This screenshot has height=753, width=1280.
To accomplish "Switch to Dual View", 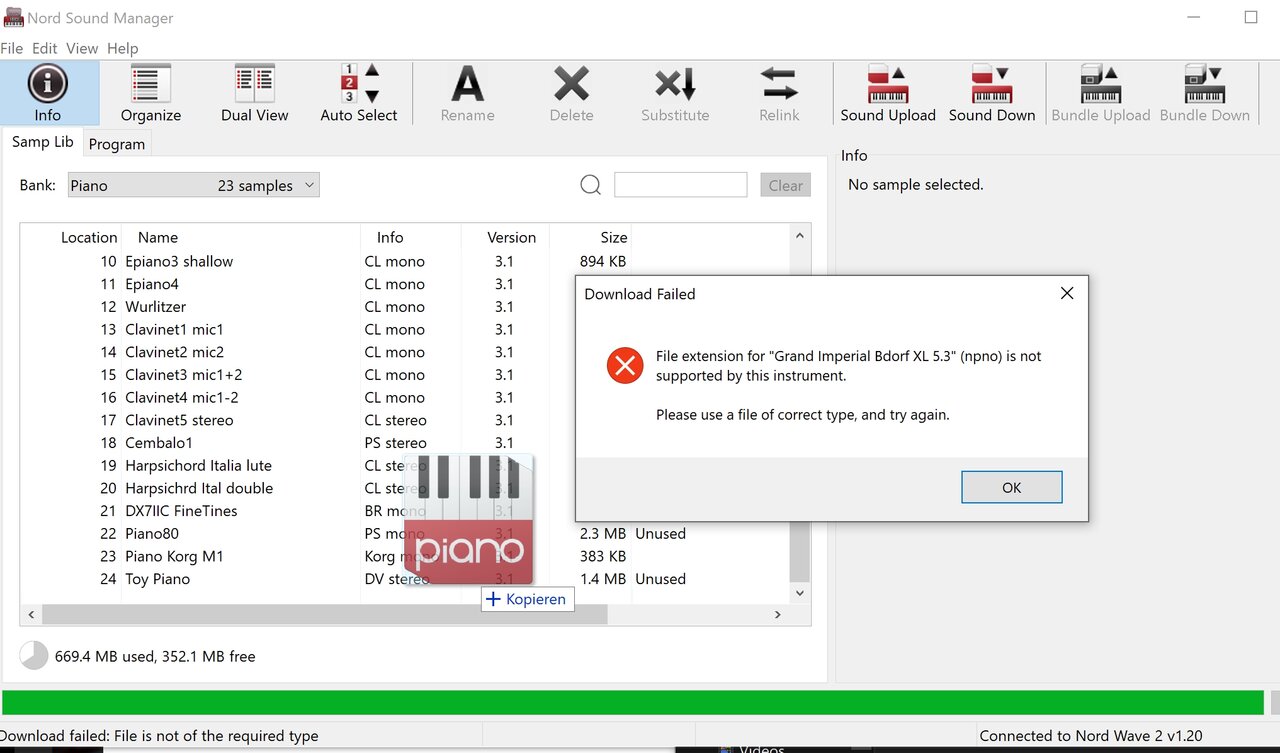I will (255, 93).
